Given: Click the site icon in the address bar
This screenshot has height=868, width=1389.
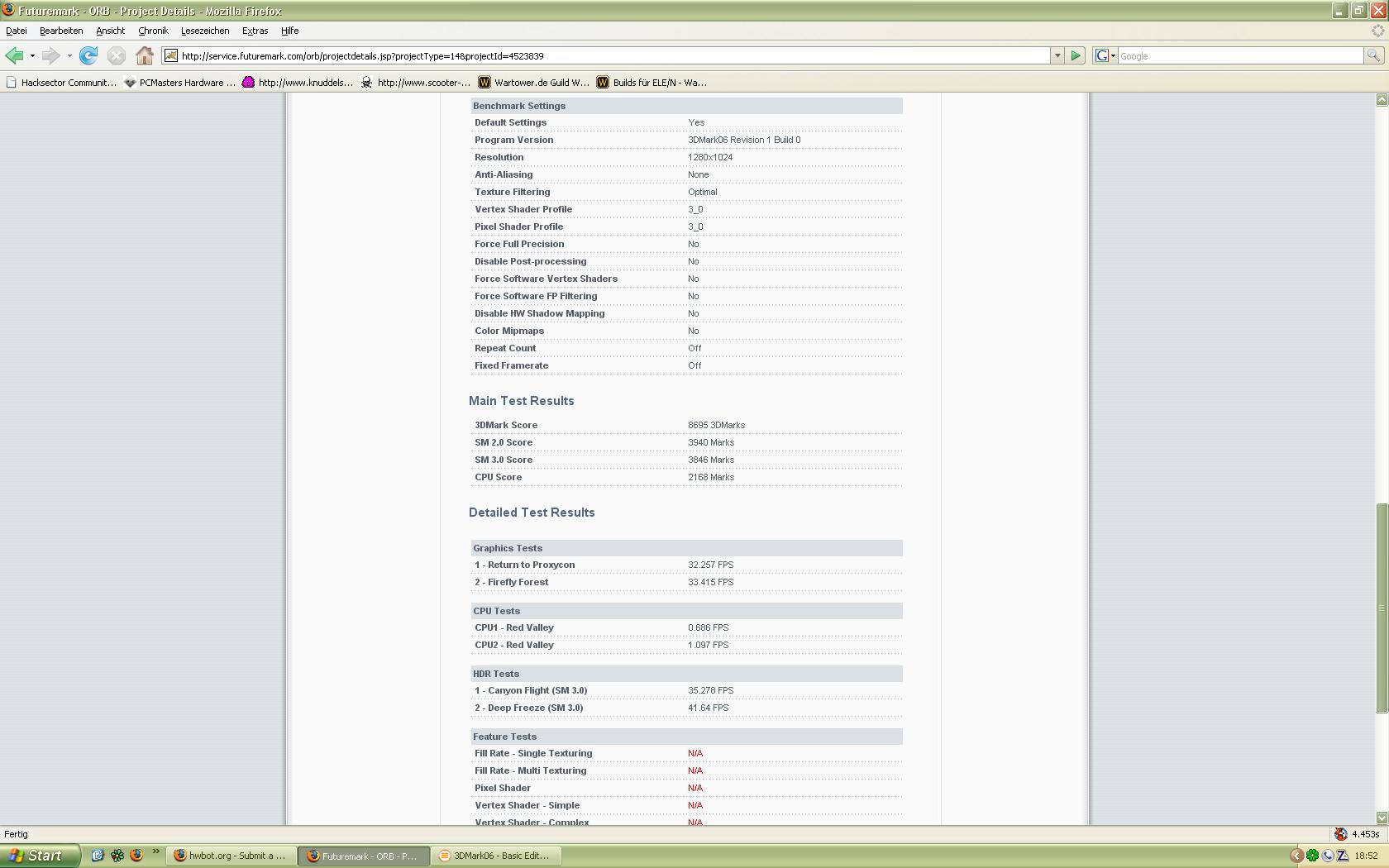Looking at the screenshot, I should tap(171, 56).
